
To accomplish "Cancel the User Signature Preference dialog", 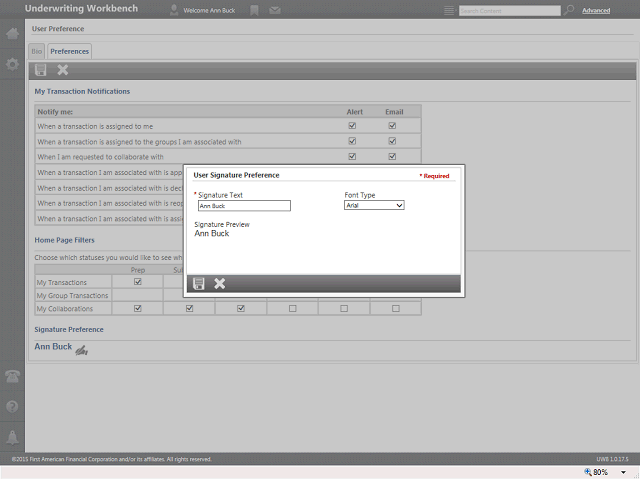I will pyautogui.click(x=220, y=284).
